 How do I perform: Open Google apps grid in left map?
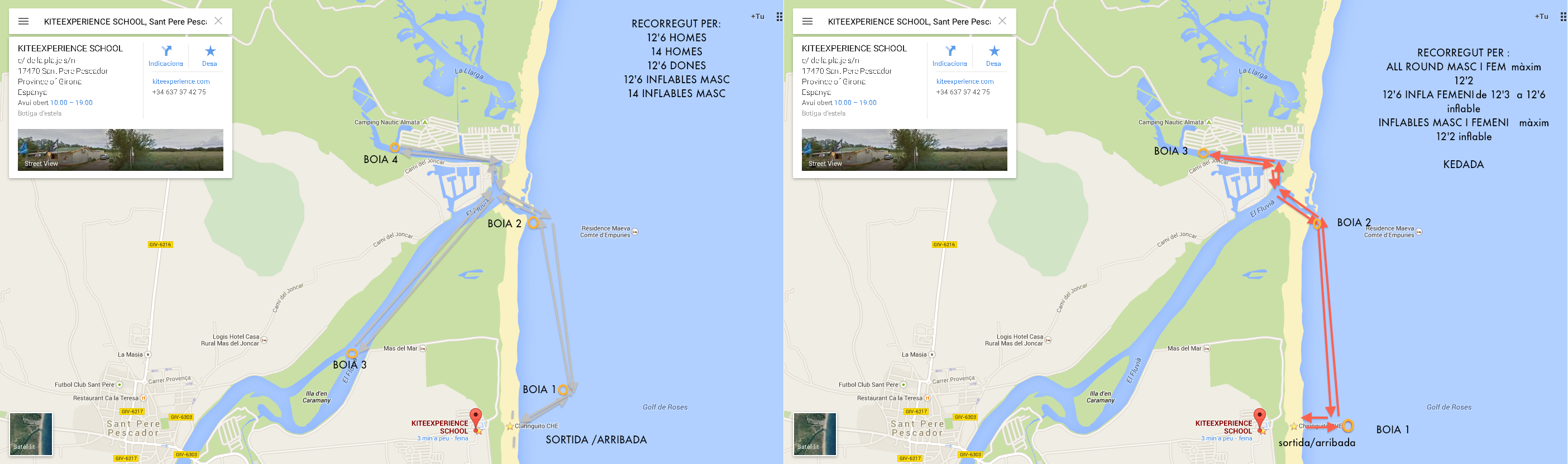(x=779, y=17)
